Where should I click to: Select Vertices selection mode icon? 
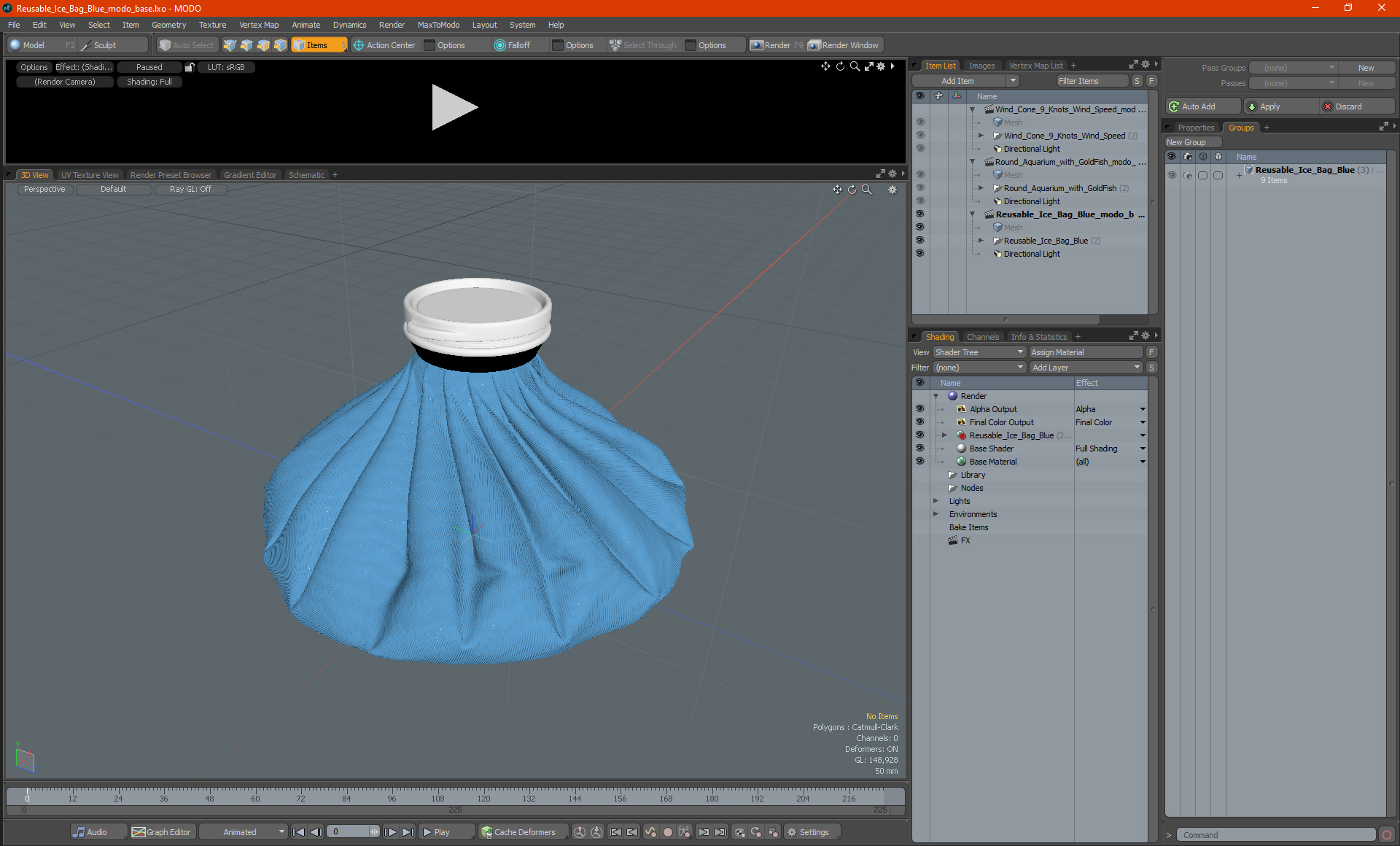(230, 45)
